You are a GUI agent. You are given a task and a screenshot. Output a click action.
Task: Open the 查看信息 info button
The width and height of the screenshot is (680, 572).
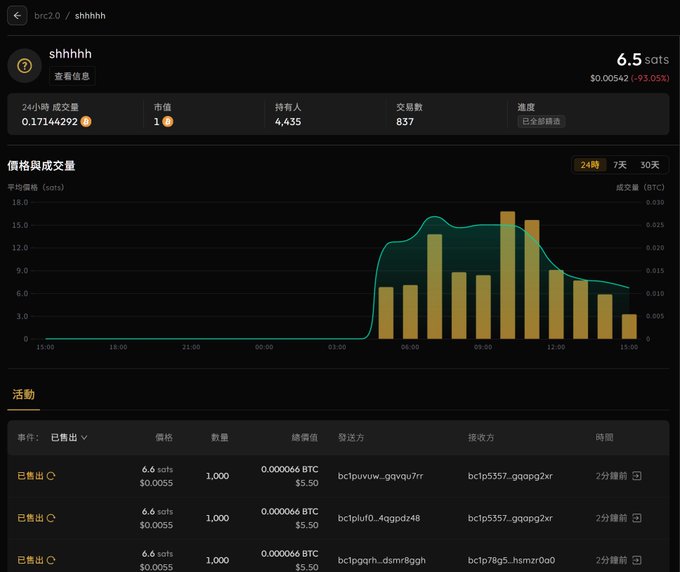[x=72, y=76]
